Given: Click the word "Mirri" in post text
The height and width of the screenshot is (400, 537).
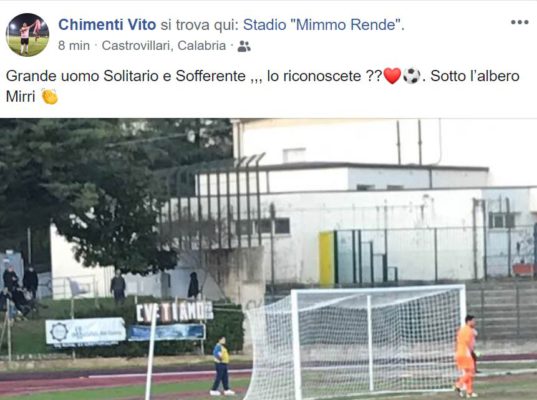Looking at the screenshot, I should tap(21, 97).
